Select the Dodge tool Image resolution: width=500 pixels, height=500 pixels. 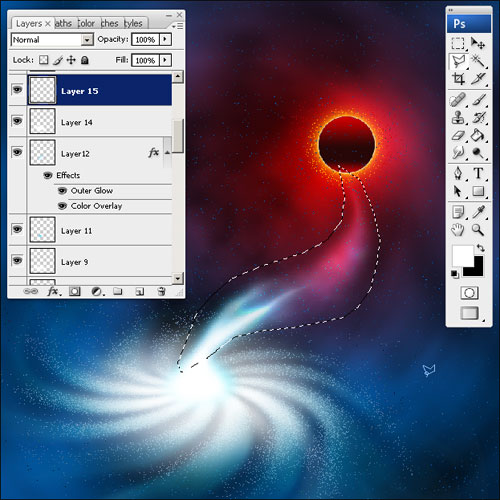click(478, 153)
